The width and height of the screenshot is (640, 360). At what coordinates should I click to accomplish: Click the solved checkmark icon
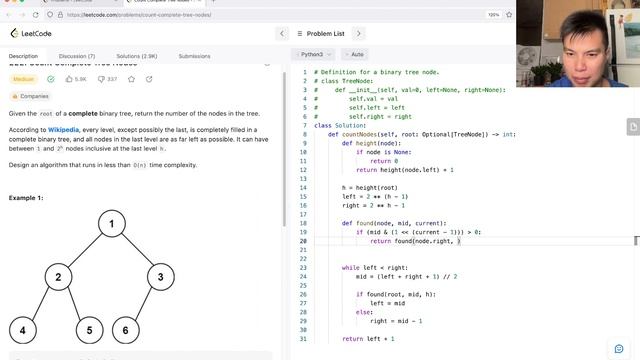click(x=51, y=79)
